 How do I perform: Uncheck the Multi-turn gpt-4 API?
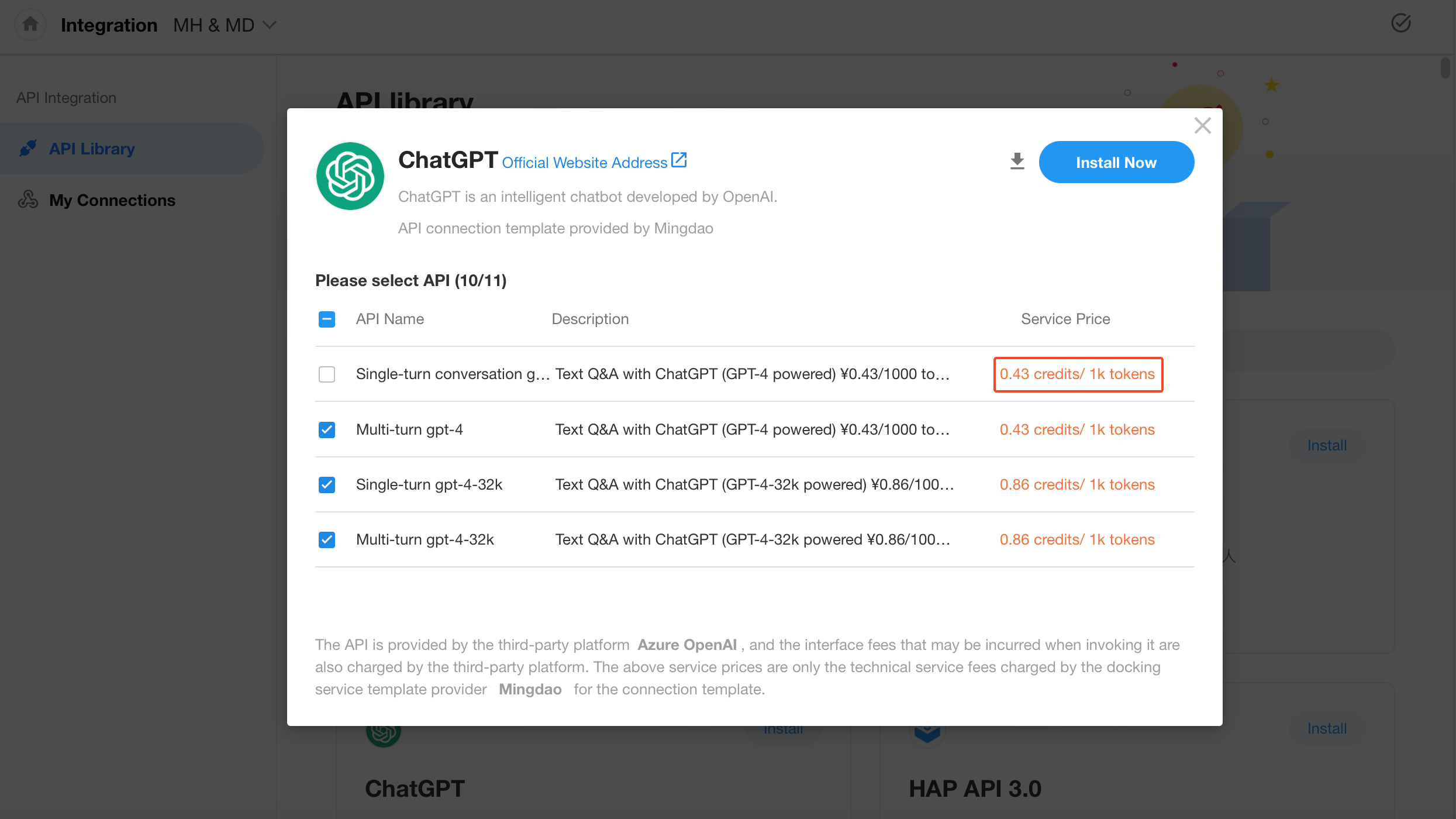tap(327, 430)
